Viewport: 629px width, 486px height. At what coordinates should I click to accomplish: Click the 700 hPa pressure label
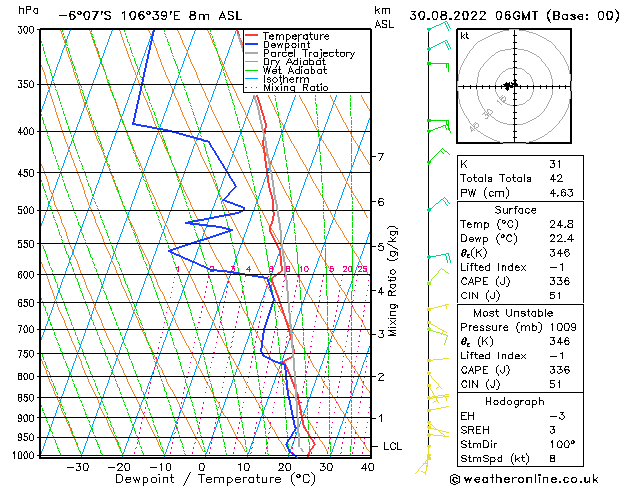(x=28, y=330)
